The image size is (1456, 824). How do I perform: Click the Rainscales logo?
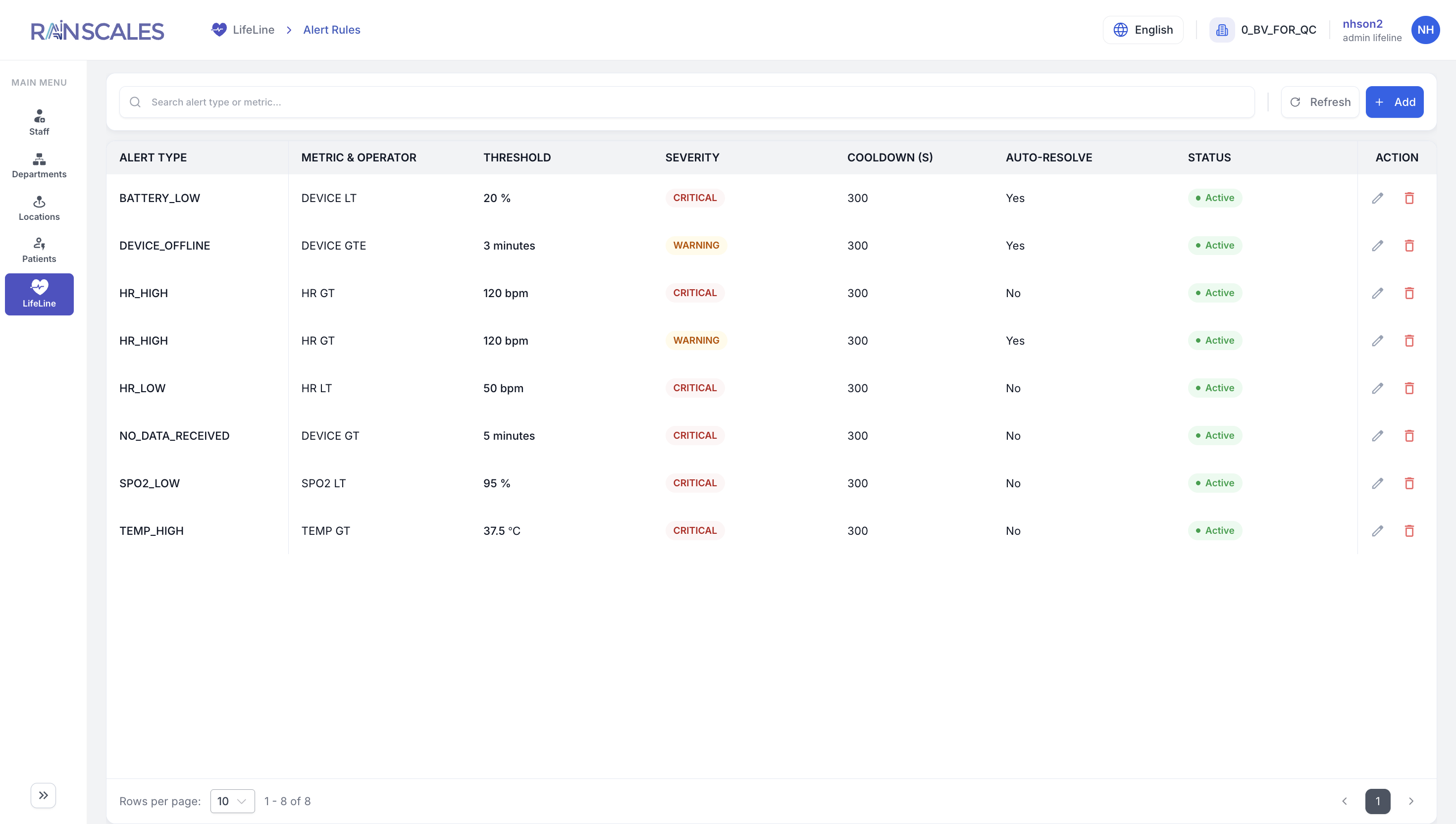[x=98, y=31]
